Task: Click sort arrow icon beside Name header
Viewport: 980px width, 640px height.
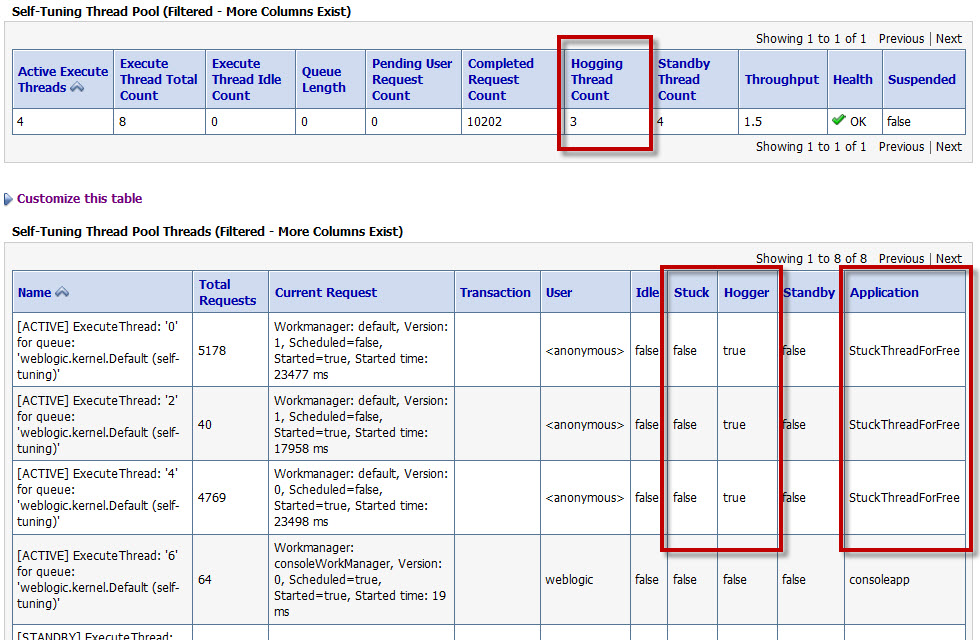Action: point(62,292)
